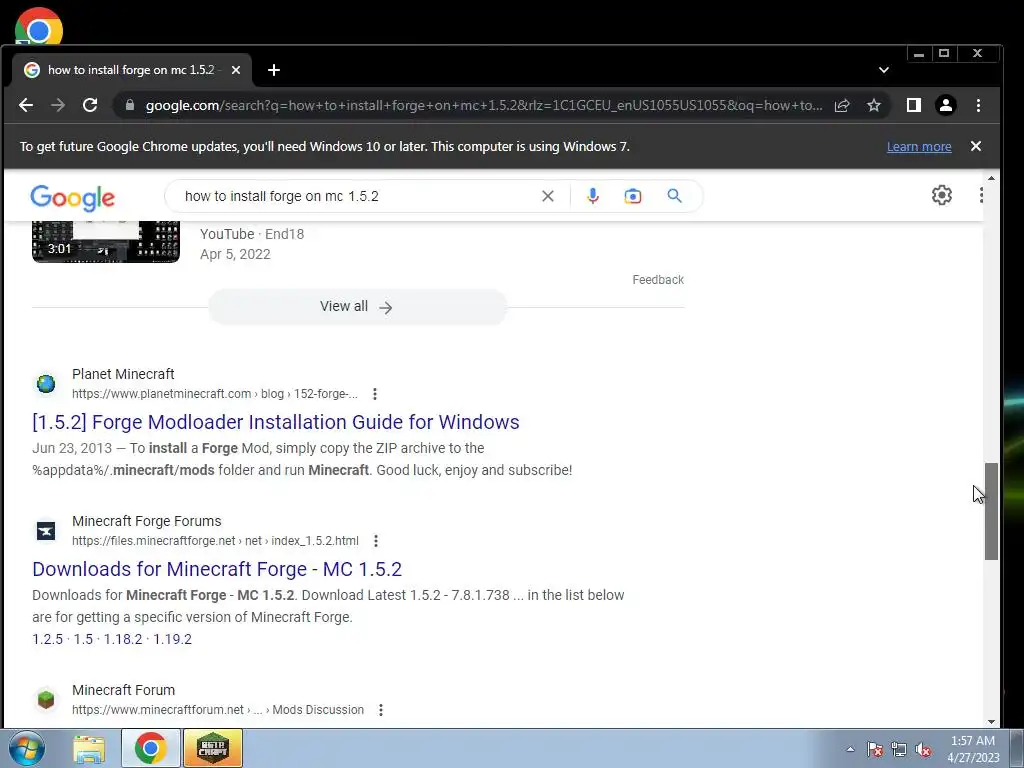Click the forward navigation arrow

click(58, 105)
